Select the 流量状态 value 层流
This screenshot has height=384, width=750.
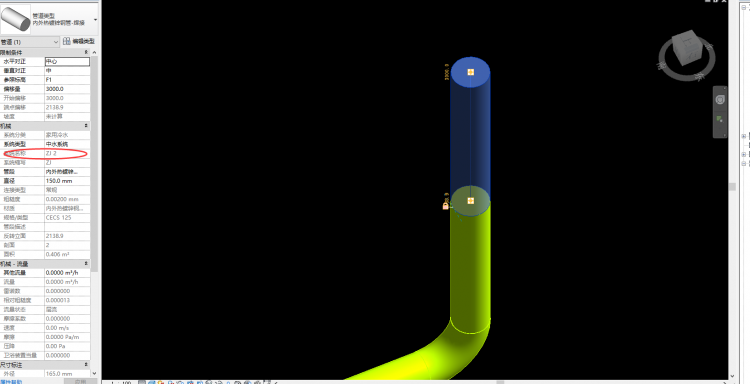click(67, 309)
